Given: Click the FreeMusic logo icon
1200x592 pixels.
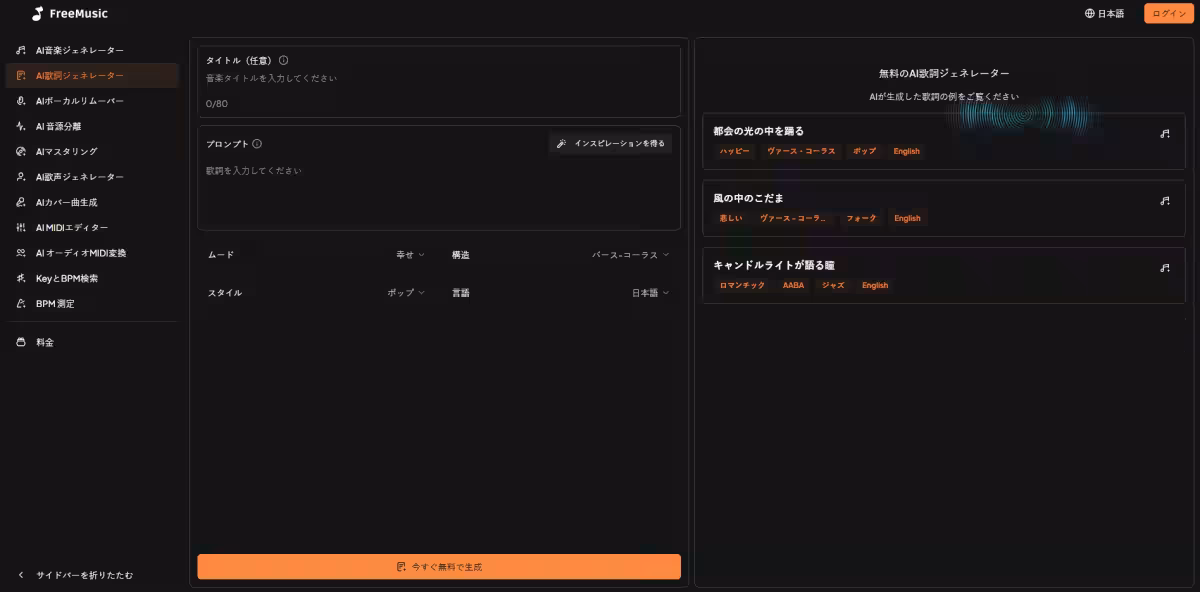Looking at the screenshot, I should click(x=37, y=14).
